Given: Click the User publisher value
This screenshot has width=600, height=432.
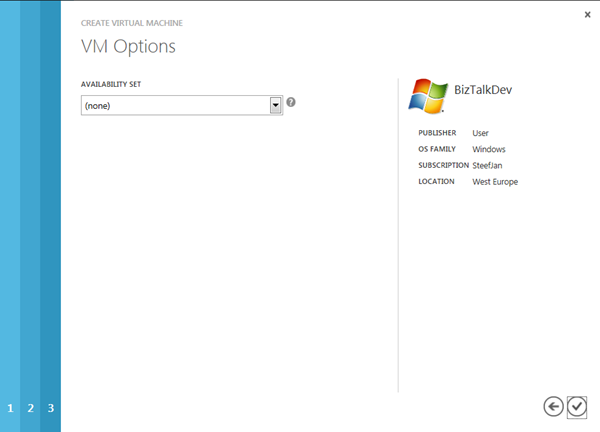Looking at the screenshot, I should (x=480, y=133).
